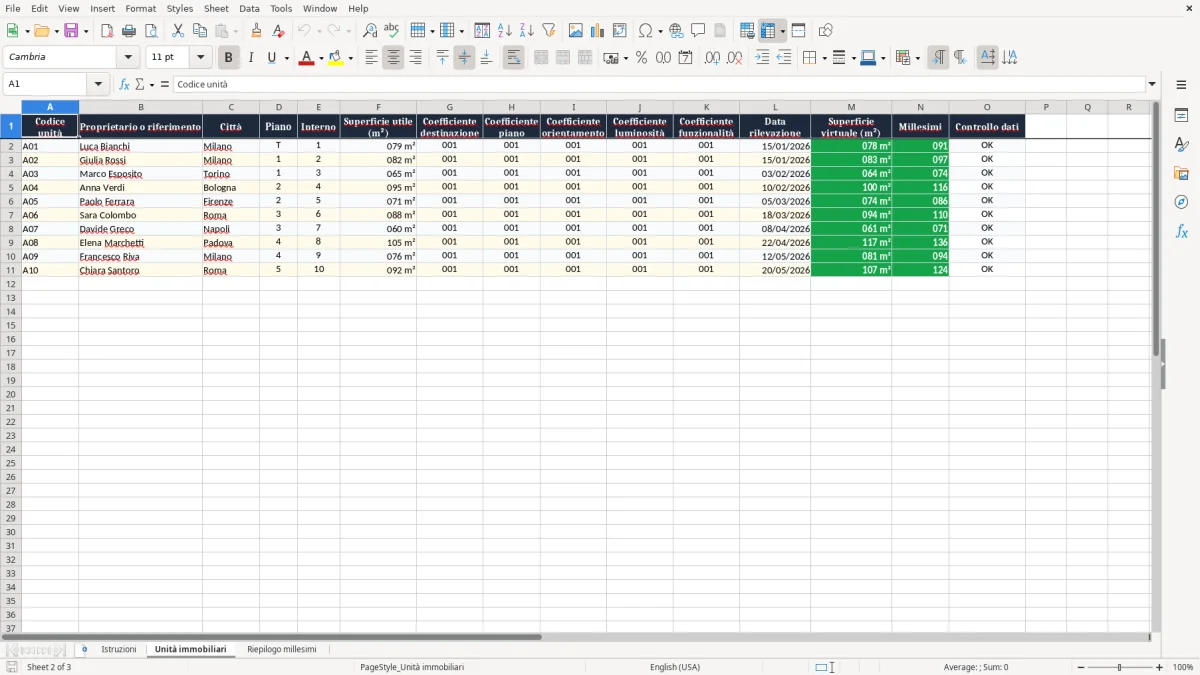The width and height of the screenshot is (1200, 675).
Task: Click the Clear Direct Formatting icon
Action: (279, 31)
